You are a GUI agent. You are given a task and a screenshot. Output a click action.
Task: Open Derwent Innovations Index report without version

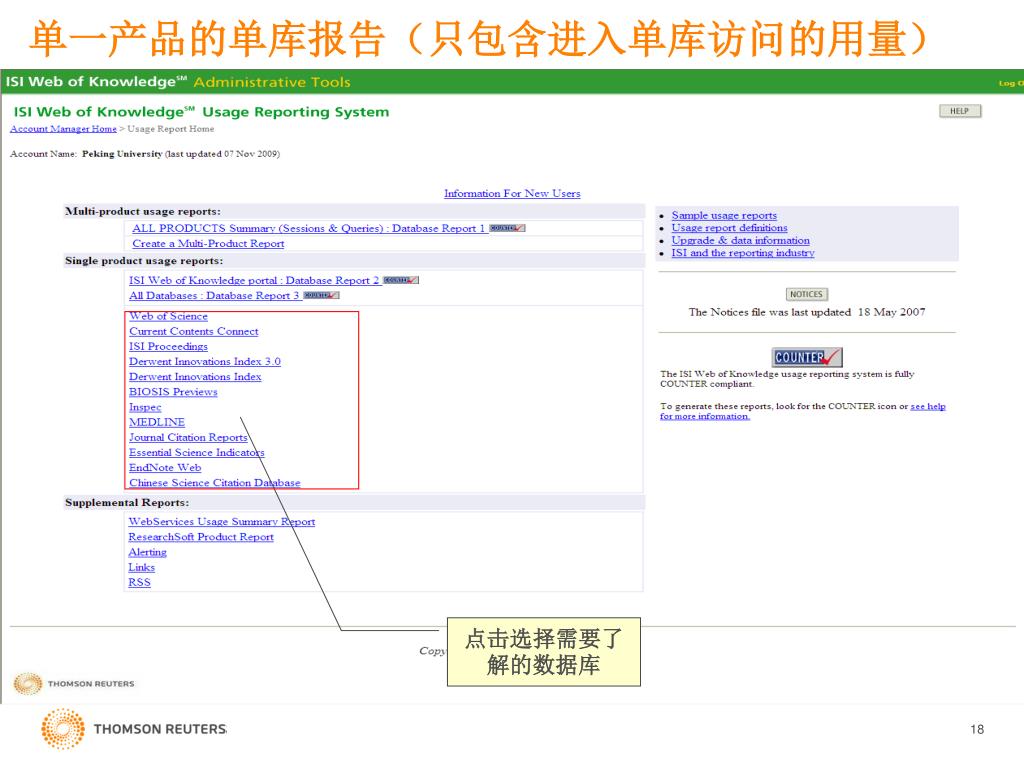(195, 376)
